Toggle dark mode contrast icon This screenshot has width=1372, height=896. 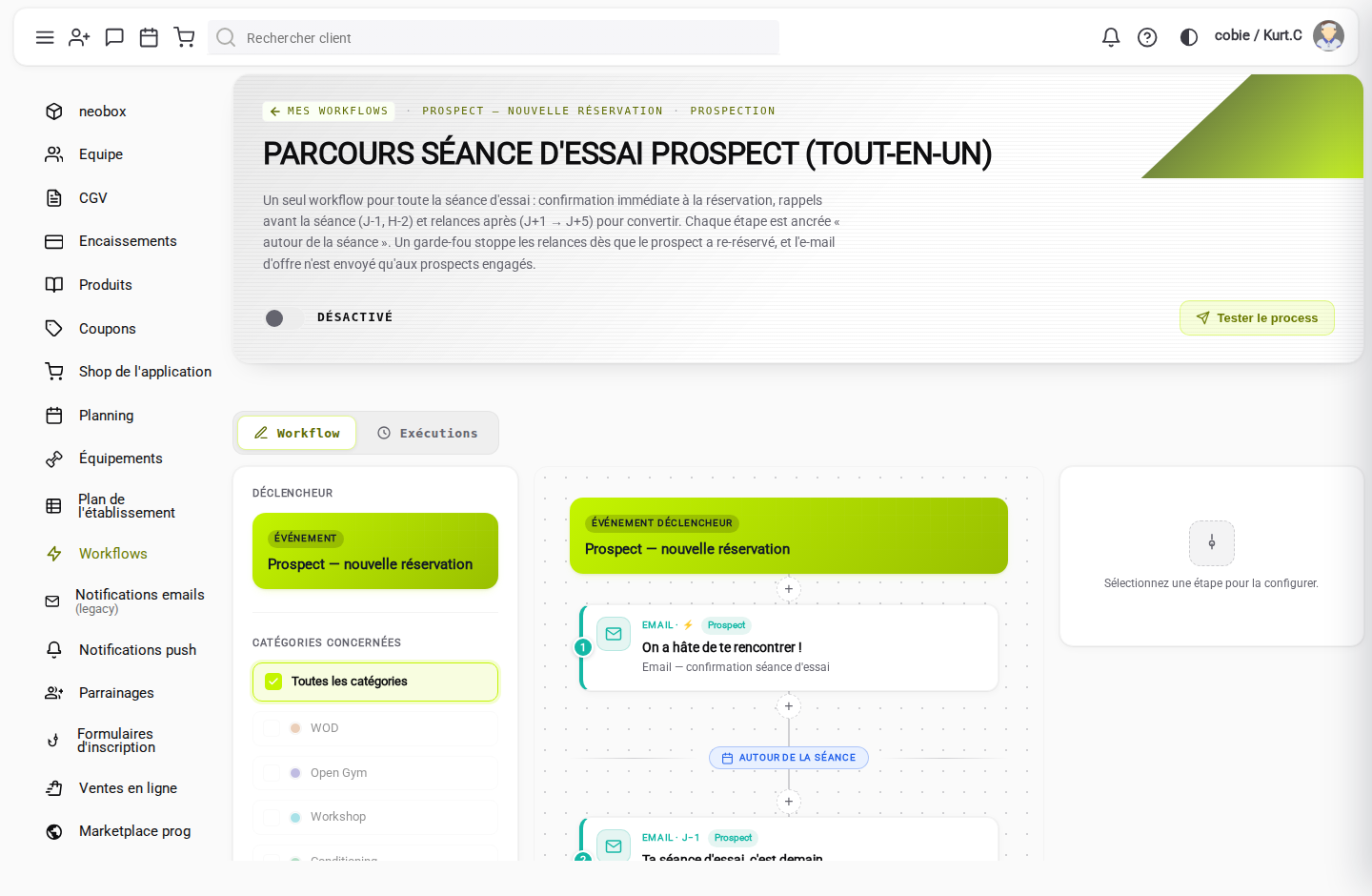pos(1188,37)
